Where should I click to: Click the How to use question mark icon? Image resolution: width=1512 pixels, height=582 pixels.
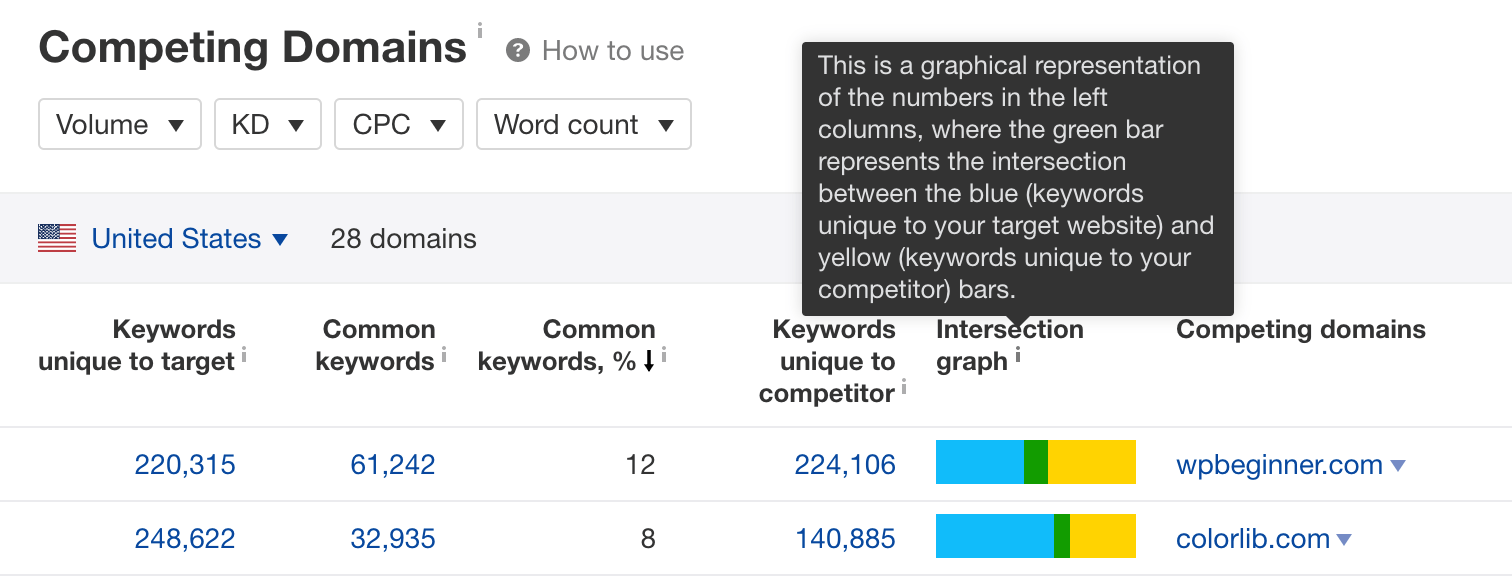point(517,50)
